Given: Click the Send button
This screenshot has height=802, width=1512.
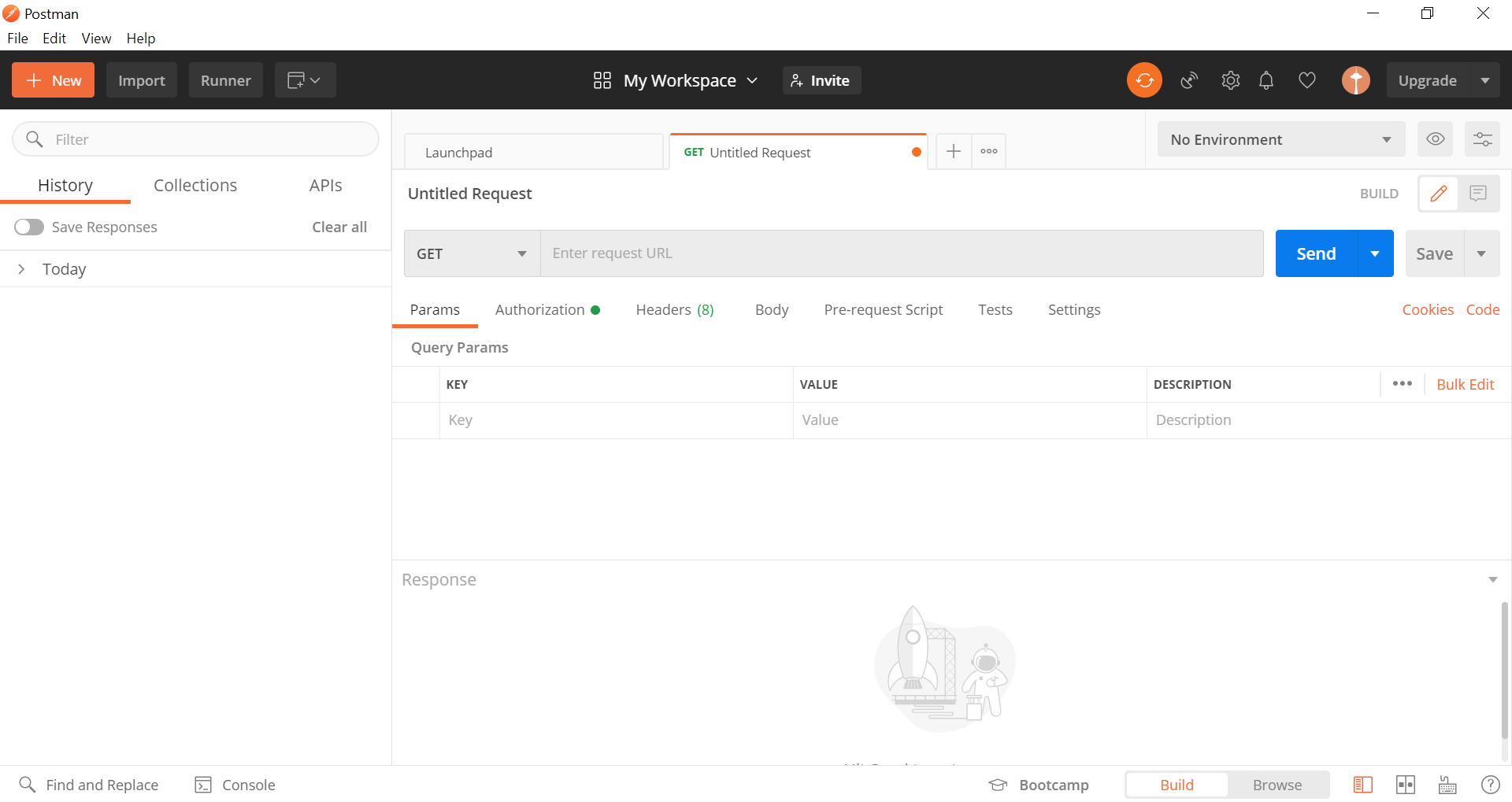Looking at the screenshot, I should (1315, 253).
